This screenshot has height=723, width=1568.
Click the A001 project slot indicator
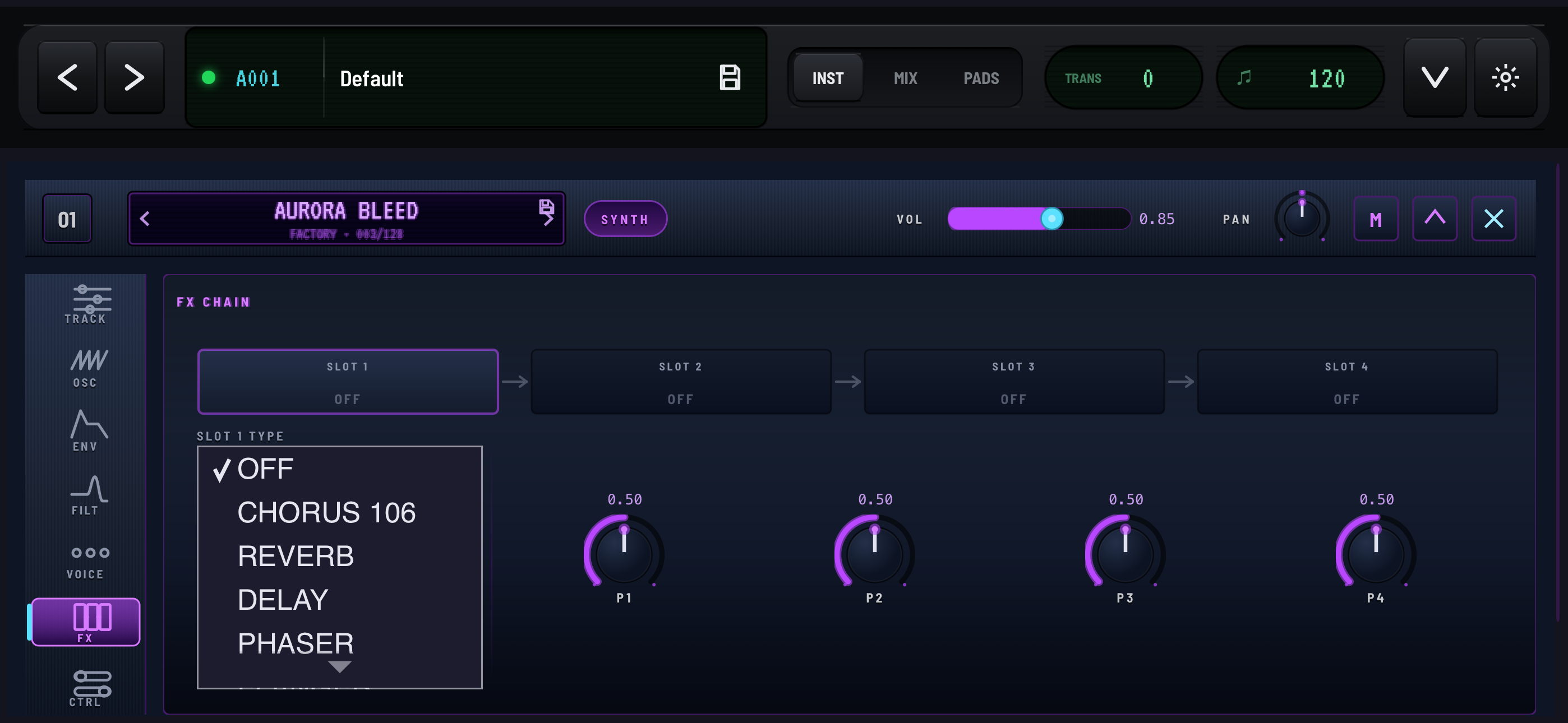point(257,78)
